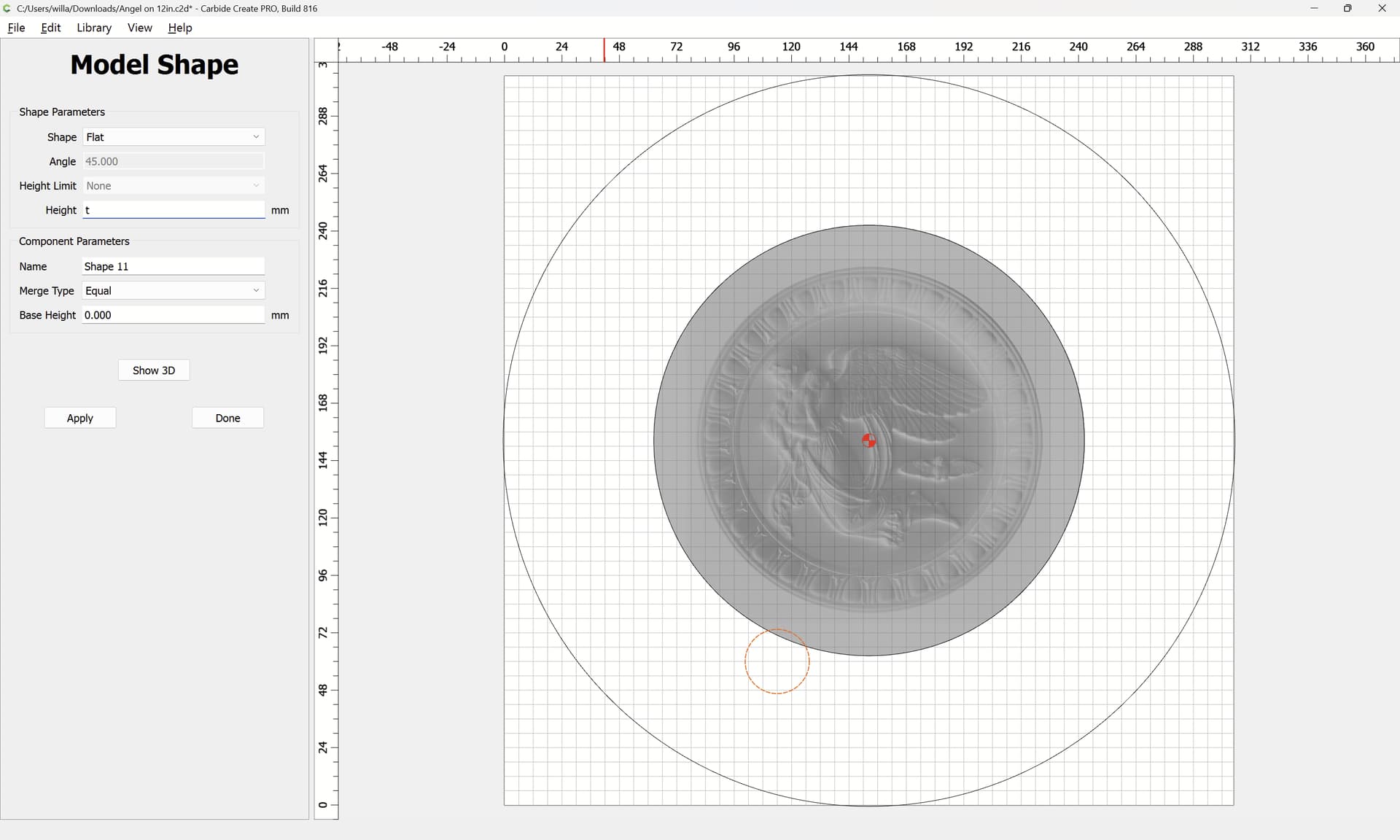The width and height of the screenshot is (1400, 840).
Task: Minimize the Carbide Create window
Action: [x=1314, y=9]
